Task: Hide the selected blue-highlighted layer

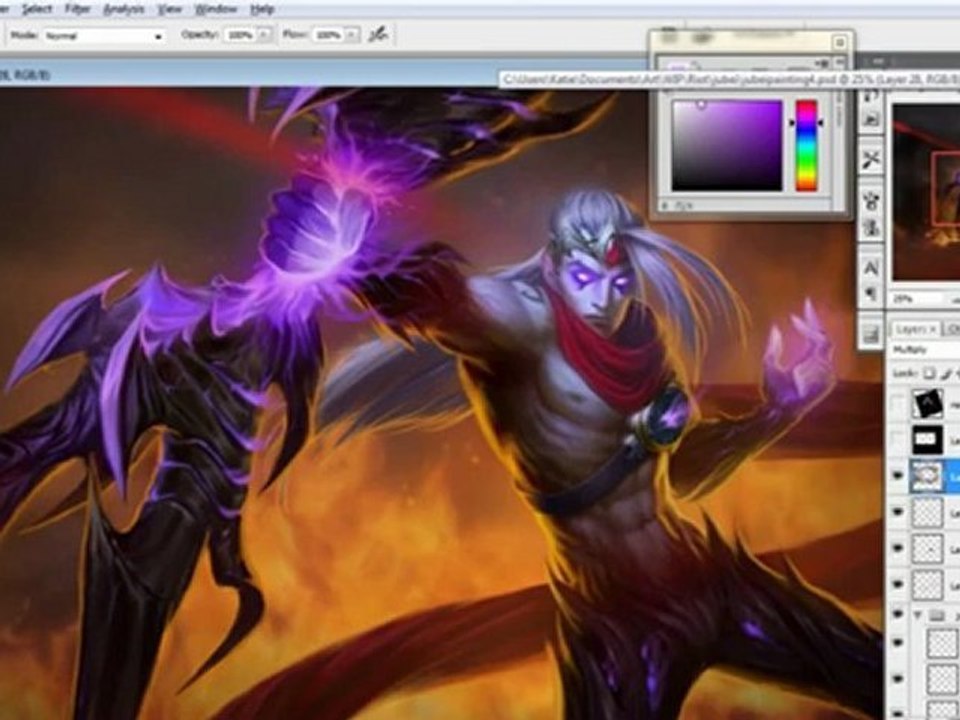Action: click(898, 476)
